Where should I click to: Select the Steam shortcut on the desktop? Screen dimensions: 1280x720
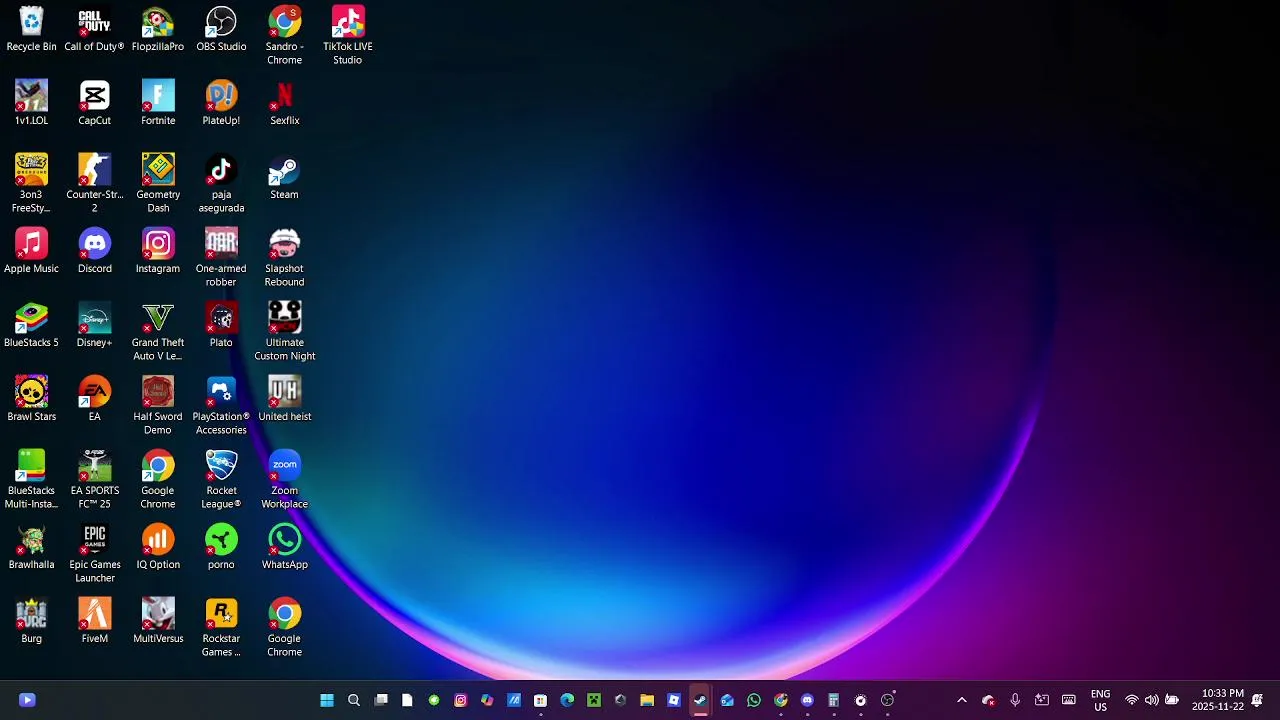pos(284,177)
